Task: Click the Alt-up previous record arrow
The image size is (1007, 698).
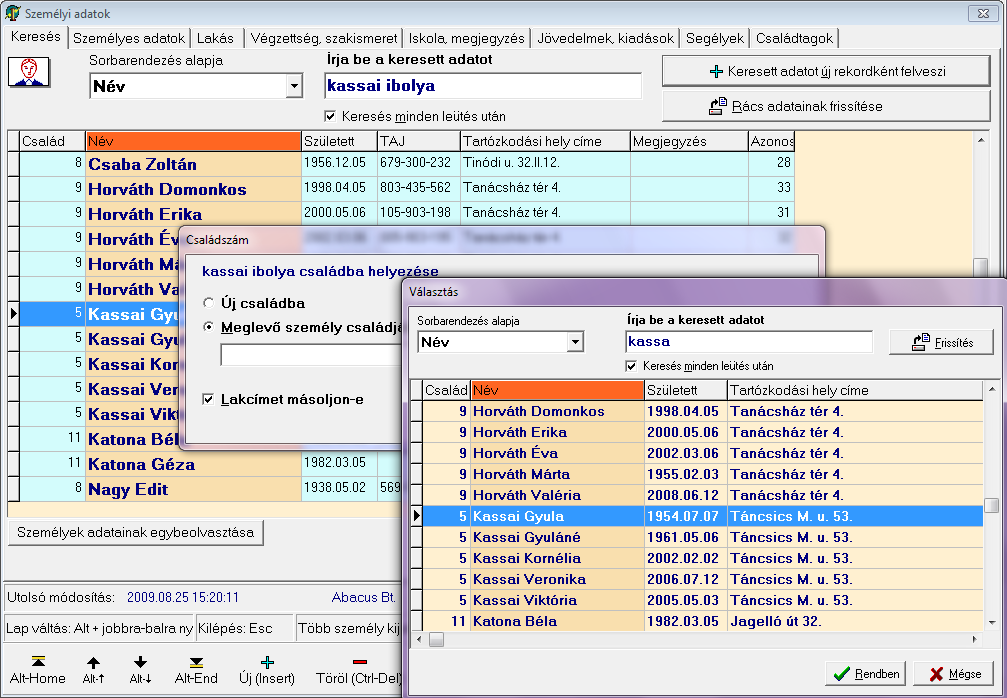Action: pyautogui.click(x=93, y=663)
